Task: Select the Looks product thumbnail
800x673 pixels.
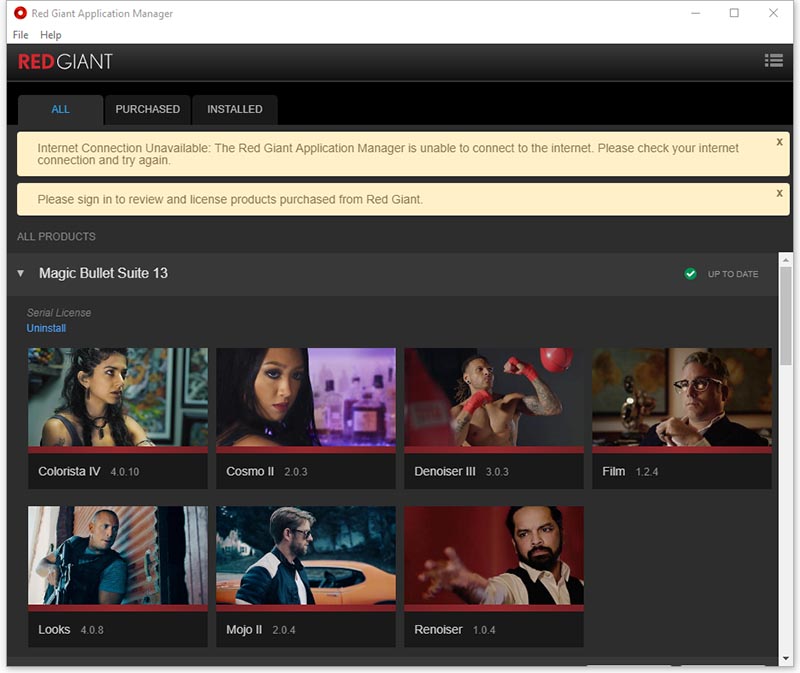Action: point(118,556)
